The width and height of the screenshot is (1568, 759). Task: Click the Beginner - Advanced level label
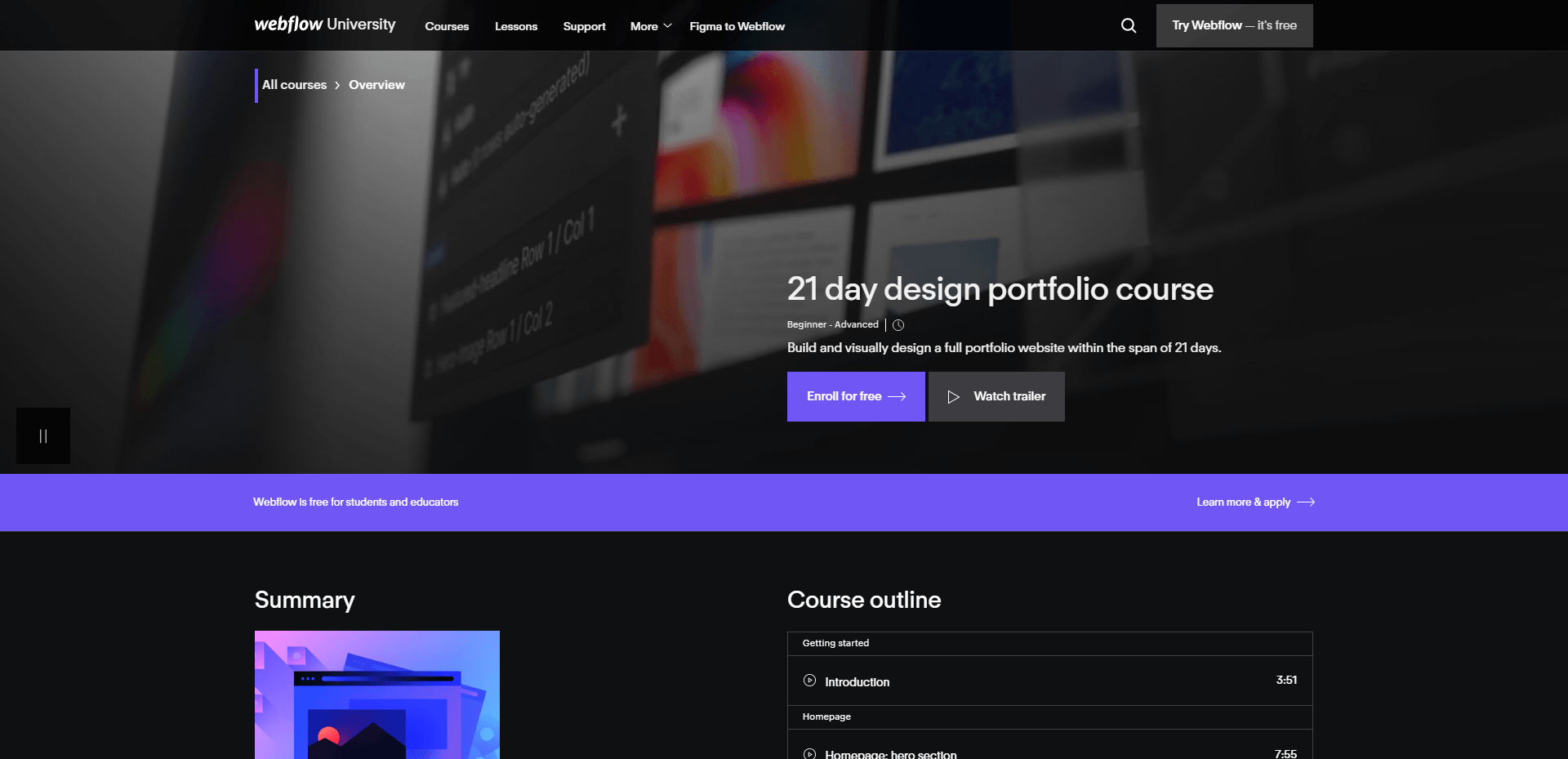[832, 324]
